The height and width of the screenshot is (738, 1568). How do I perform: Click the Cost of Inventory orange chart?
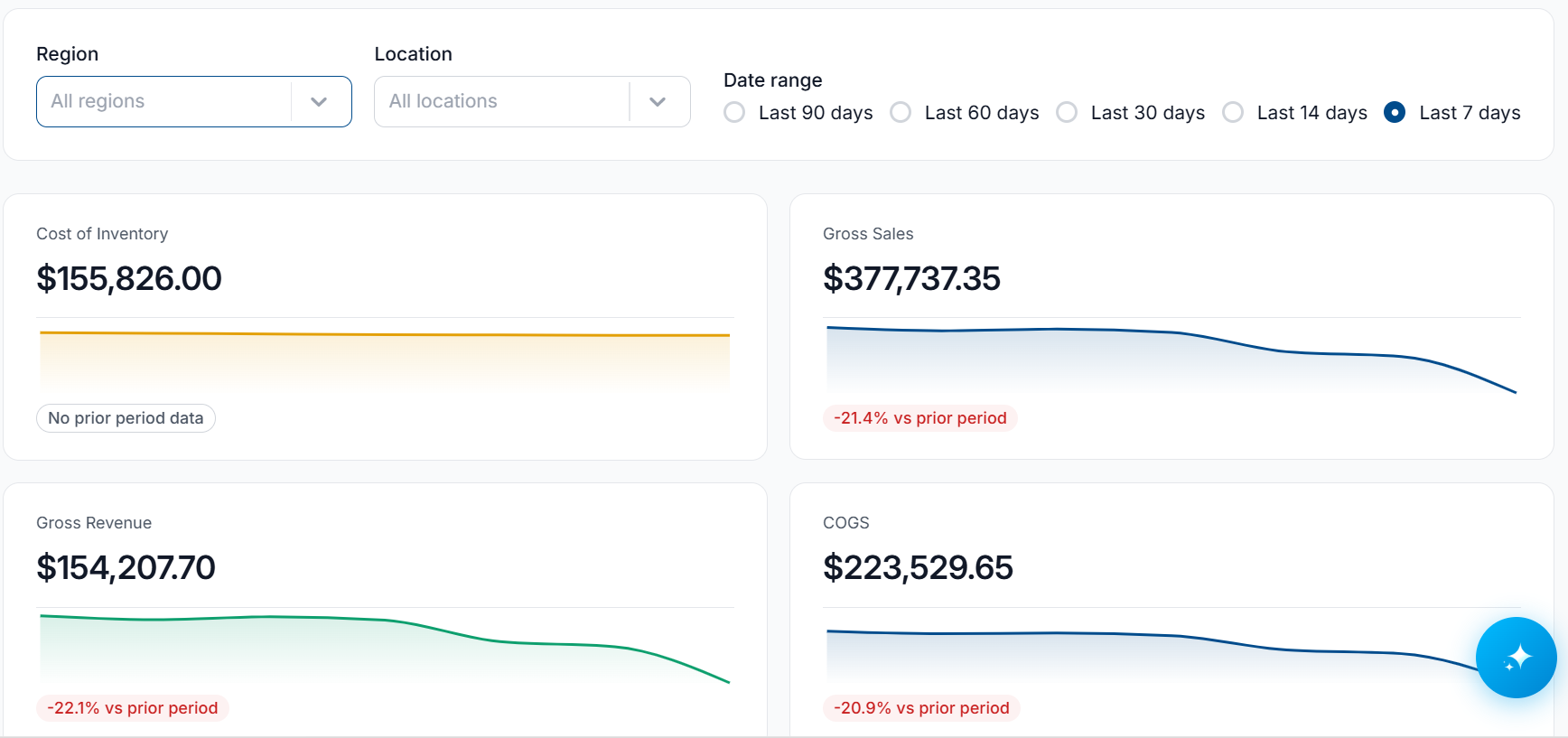tap(385, 360)
